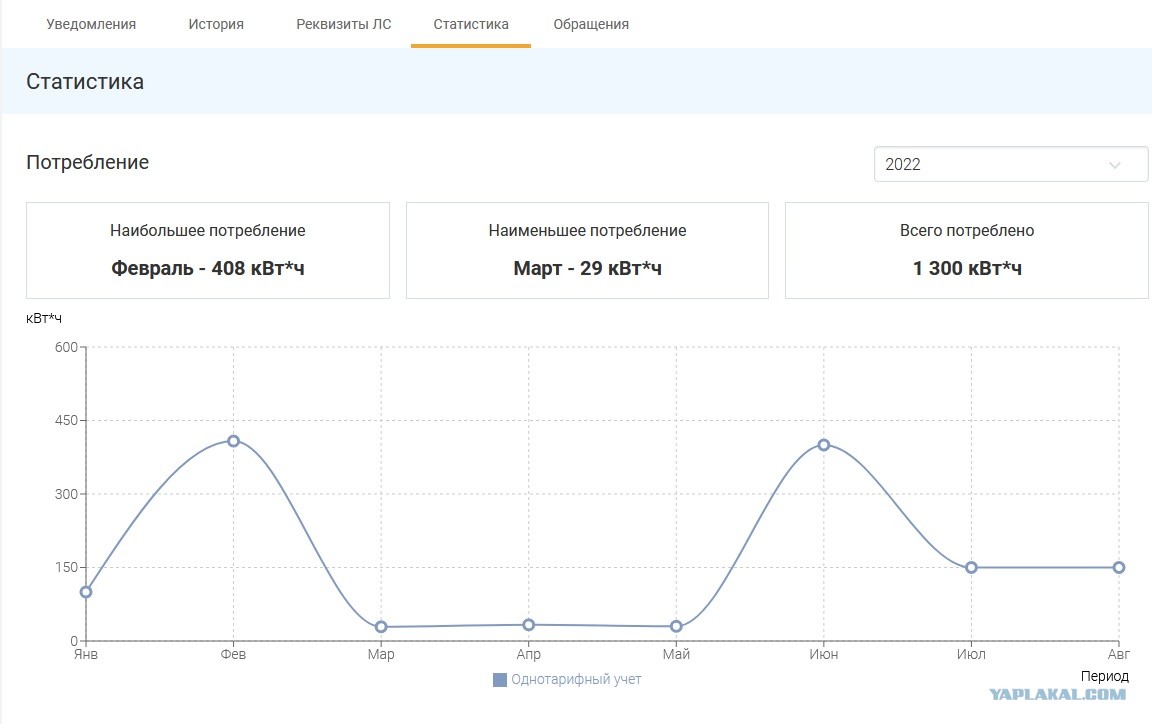
Task: Click the June peak data point
Action: coord(824,445)
